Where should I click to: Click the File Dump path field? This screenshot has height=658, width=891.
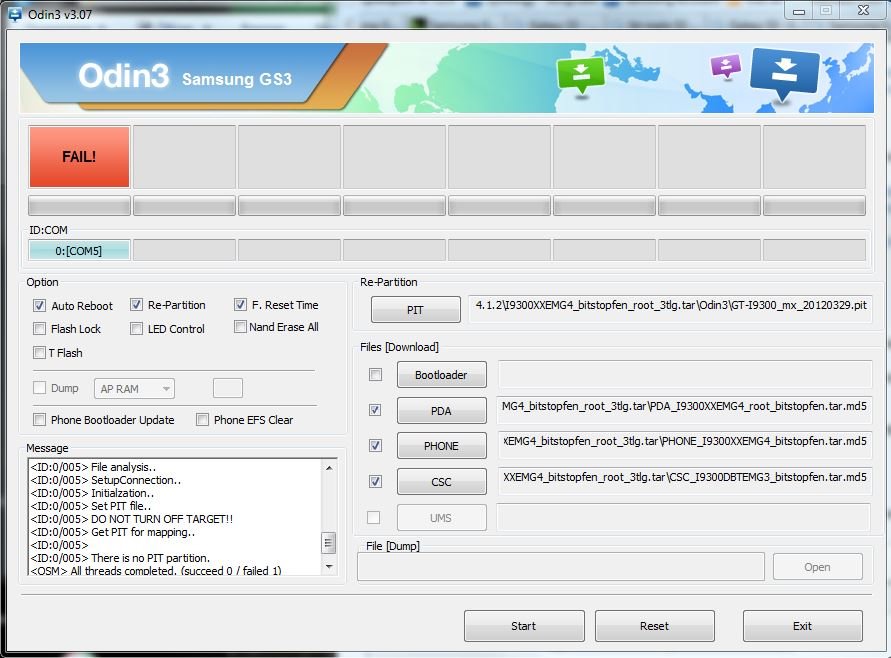point(561,567)
